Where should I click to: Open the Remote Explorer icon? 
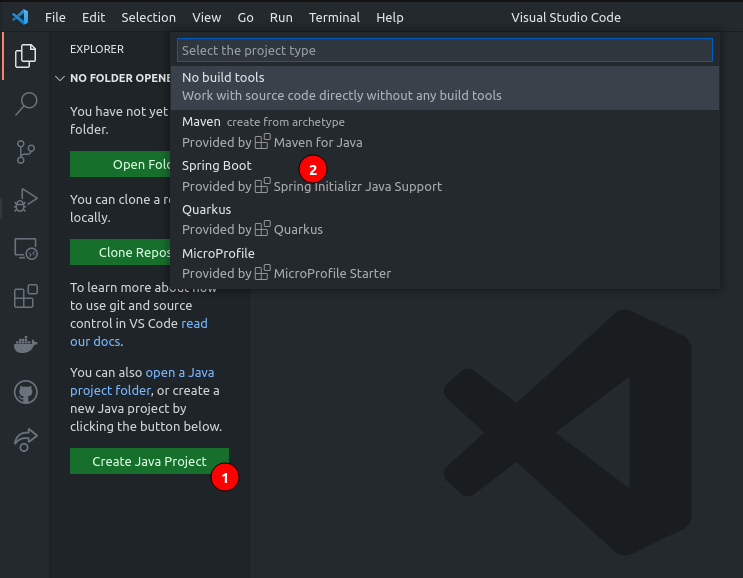[x=25, y=248]
